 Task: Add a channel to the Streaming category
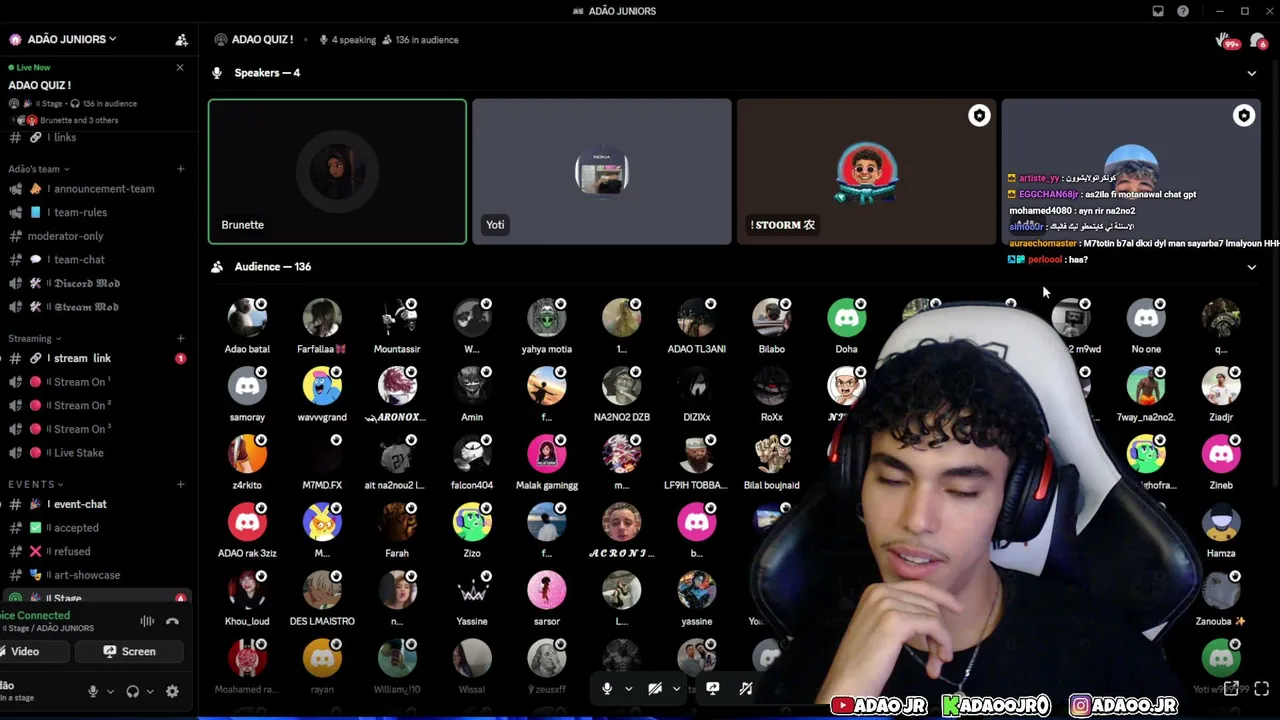point(181,339)
